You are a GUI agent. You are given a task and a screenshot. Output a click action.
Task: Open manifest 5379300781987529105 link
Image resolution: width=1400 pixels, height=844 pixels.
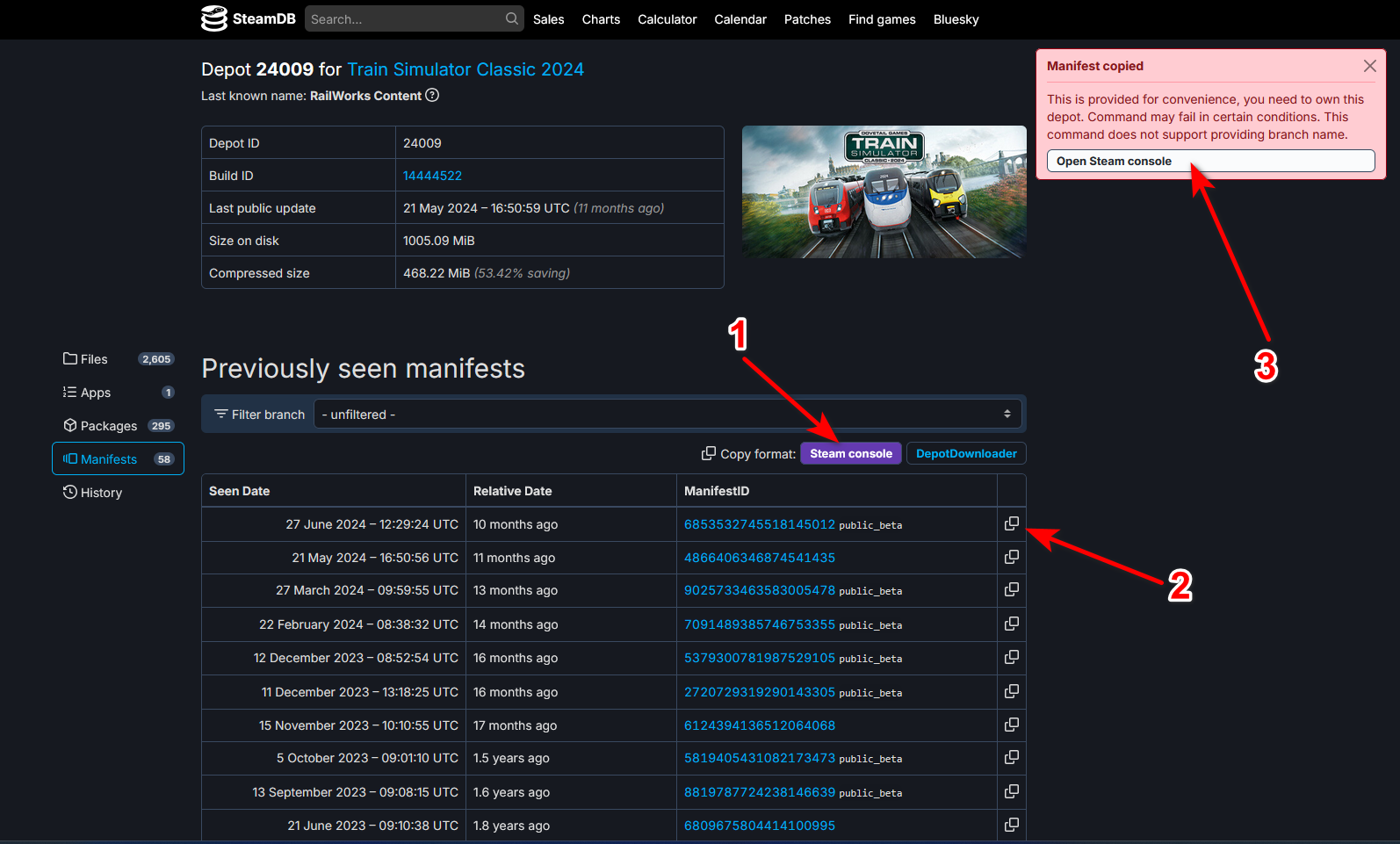point(760,657)
